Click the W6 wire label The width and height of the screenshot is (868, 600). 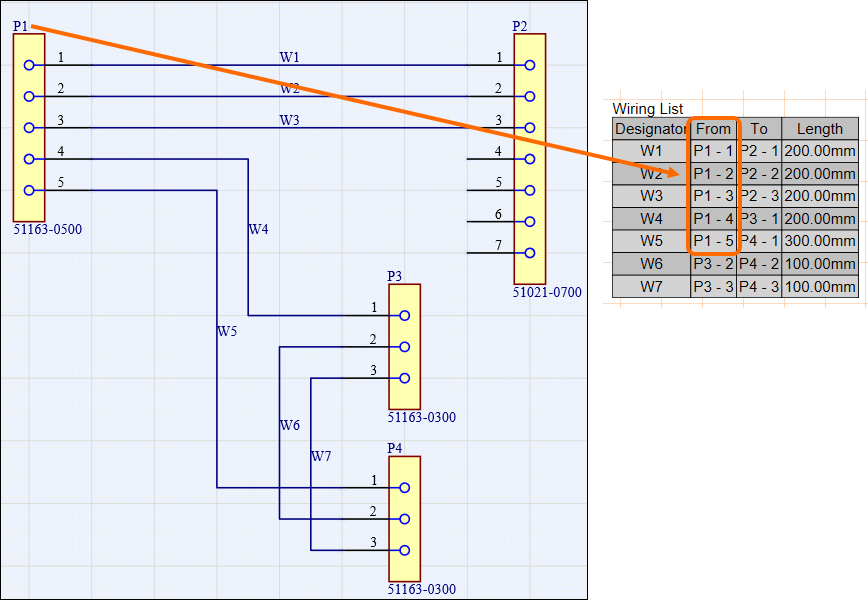(x=290, y=425)
